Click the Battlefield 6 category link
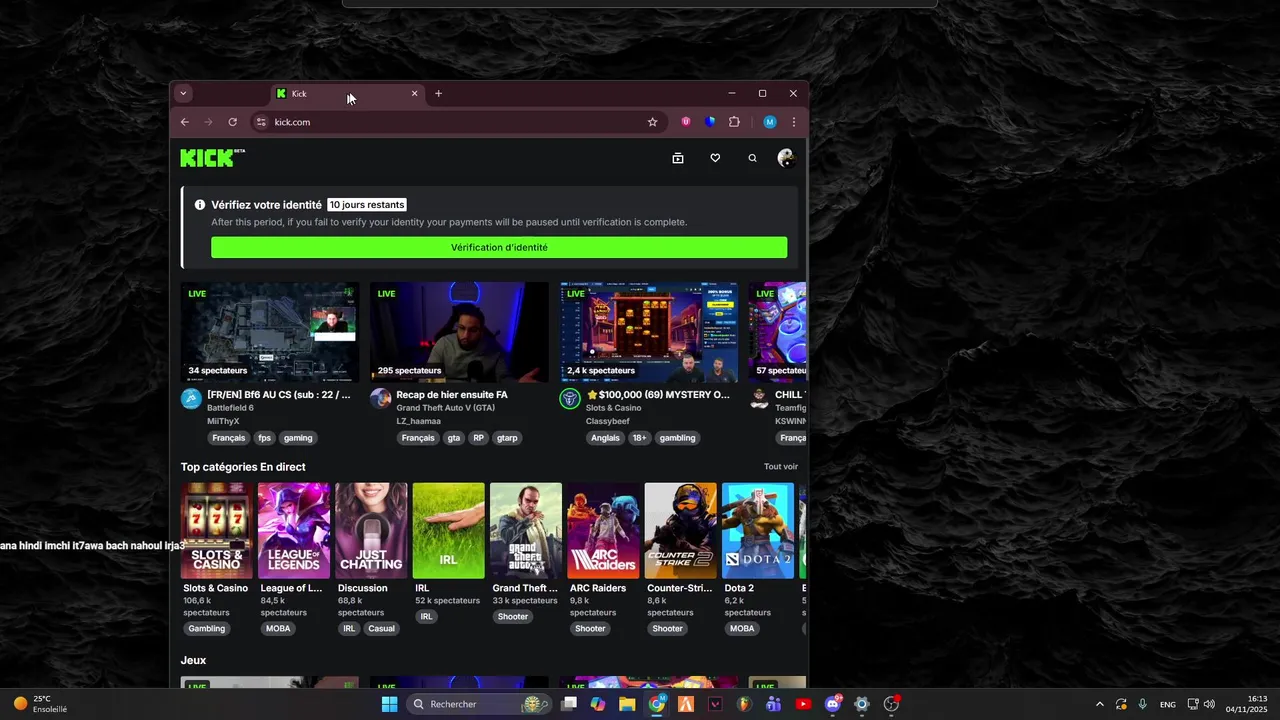The image size is (1280, 720). (230, 408)
